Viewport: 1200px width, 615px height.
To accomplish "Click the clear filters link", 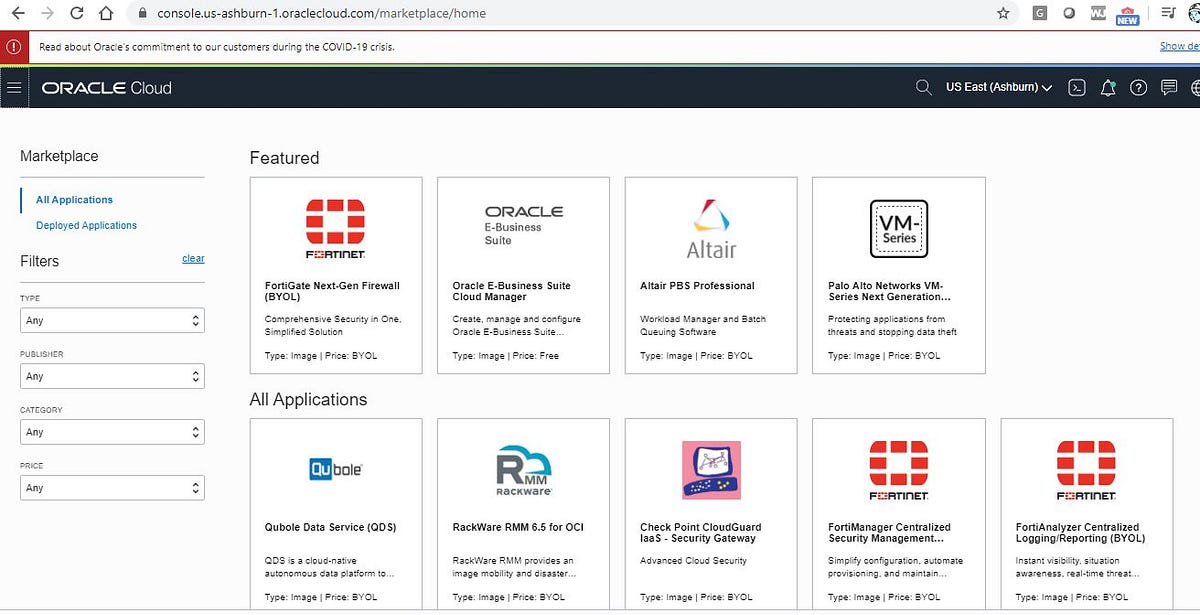I will click(193, 258).
